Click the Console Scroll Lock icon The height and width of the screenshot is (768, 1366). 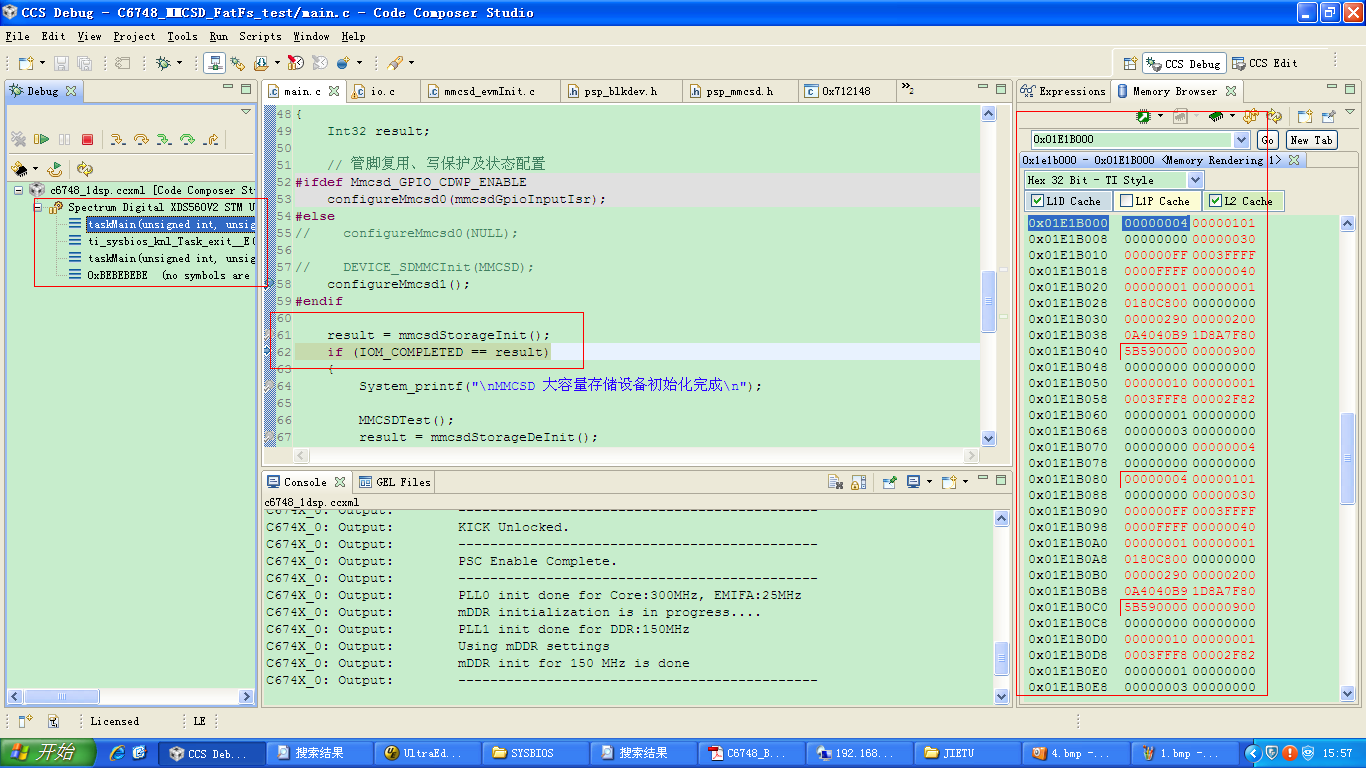point(858,482)
